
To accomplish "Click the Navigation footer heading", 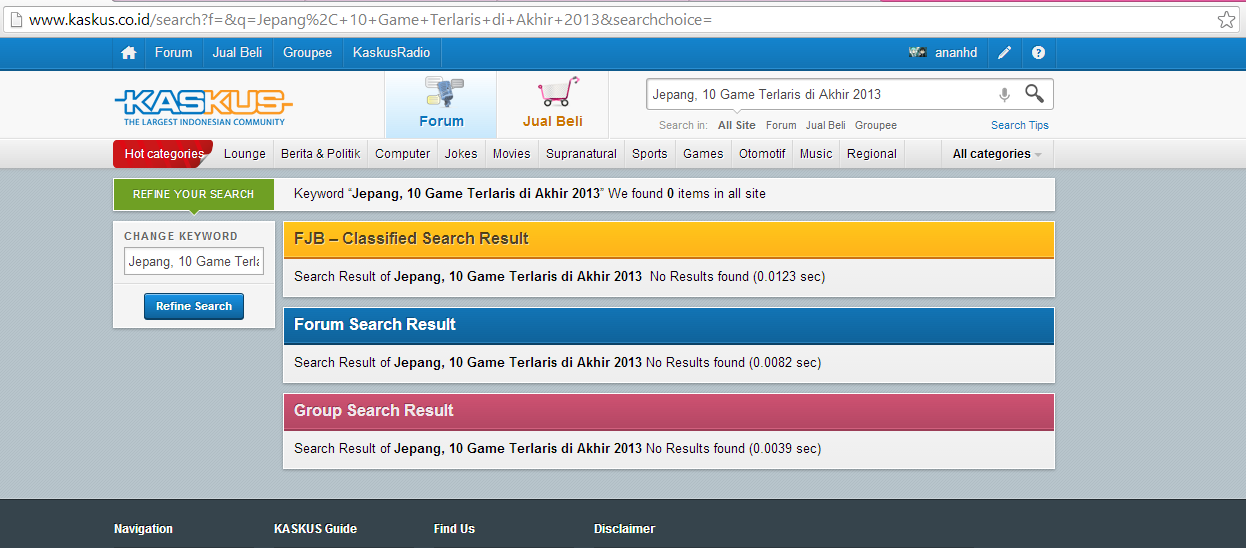I will pos(143,529).
